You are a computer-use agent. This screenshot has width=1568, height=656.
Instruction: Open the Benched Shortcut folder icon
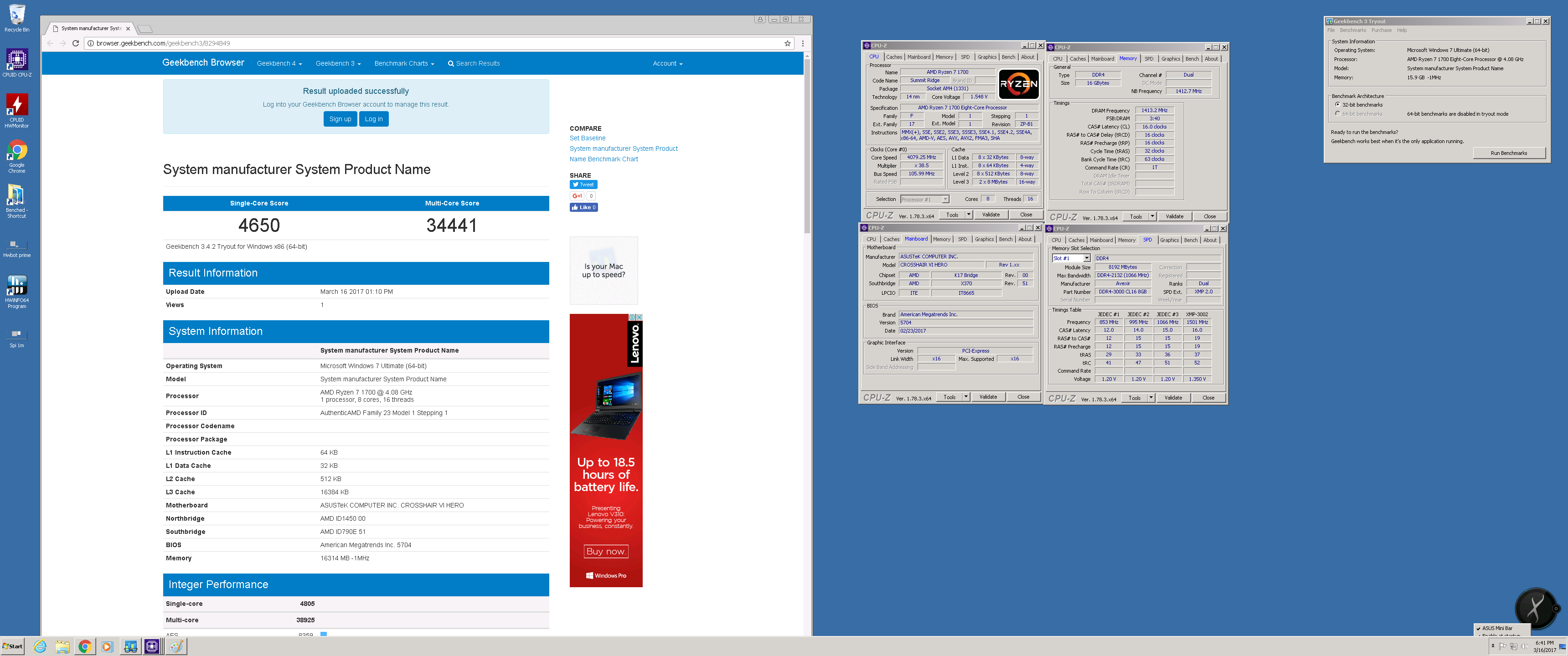[17, 201]
